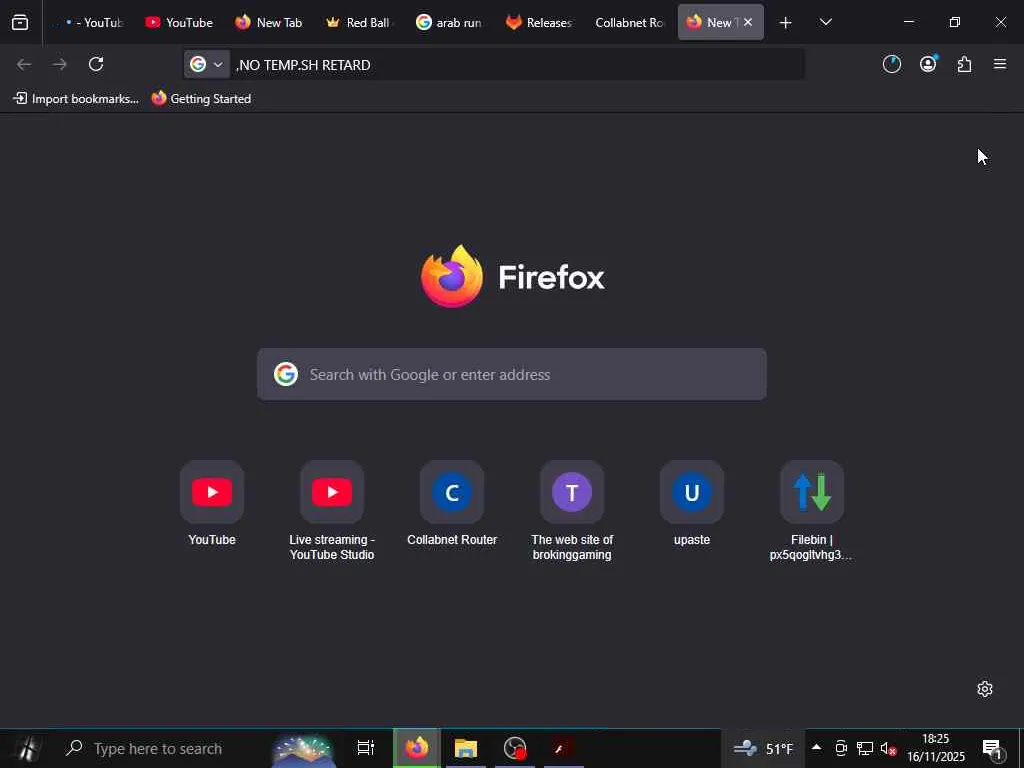Click the search highlights illustration in taskbar
The height and width of the screenshot is (768, 1024).
(302, 750)
